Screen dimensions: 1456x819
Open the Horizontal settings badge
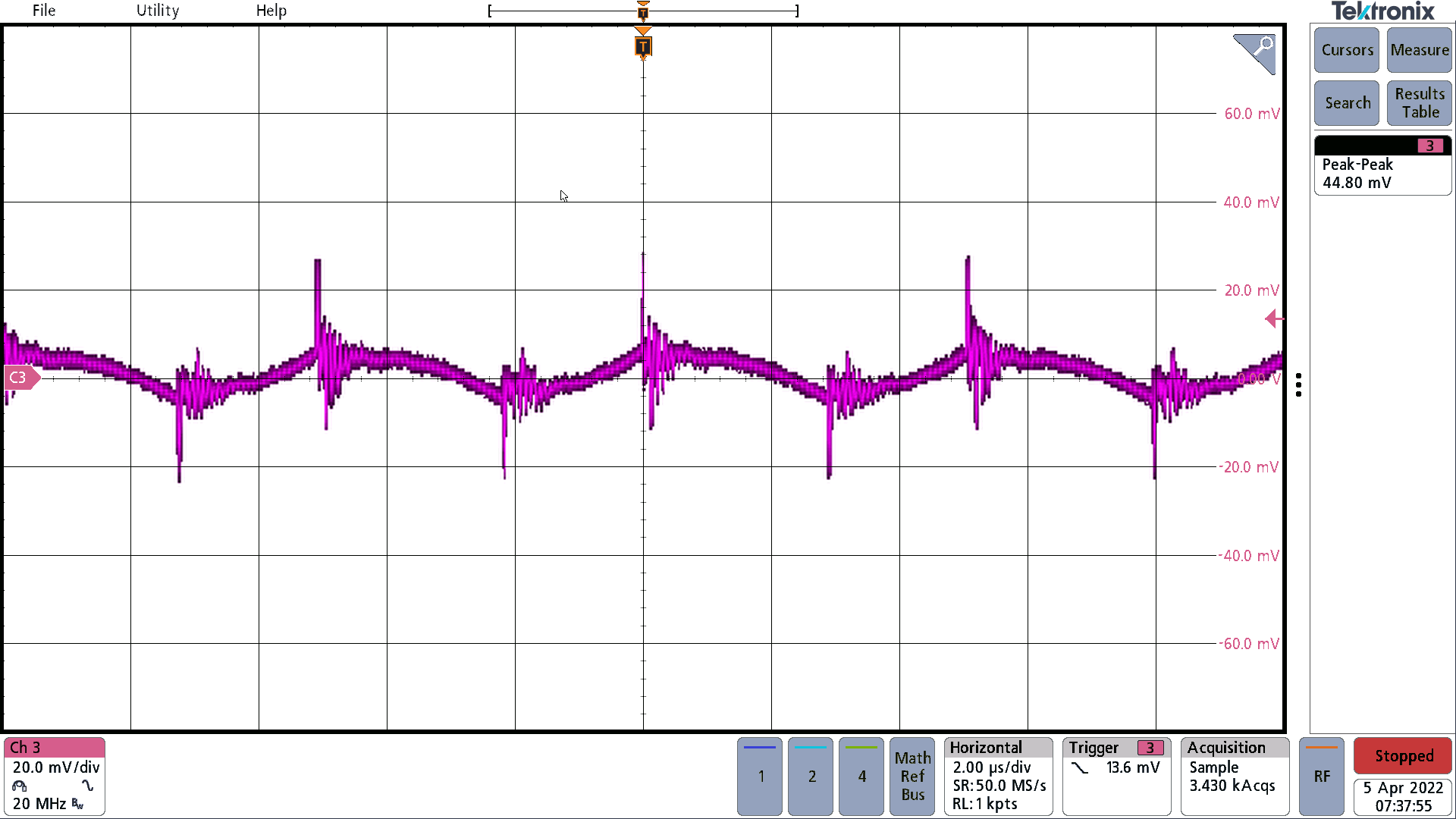[x=999, y=776]
